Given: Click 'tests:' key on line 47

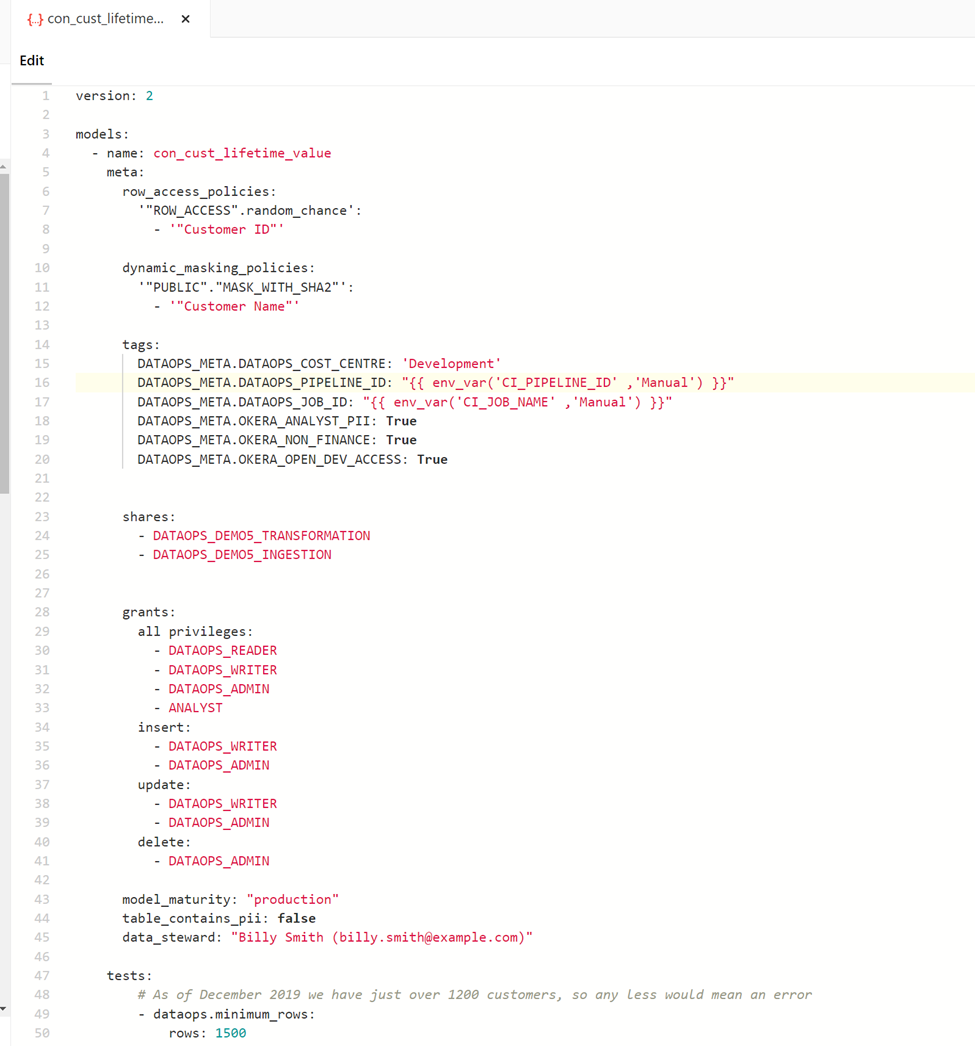Looking at the screenshot, I should (129, 976).
